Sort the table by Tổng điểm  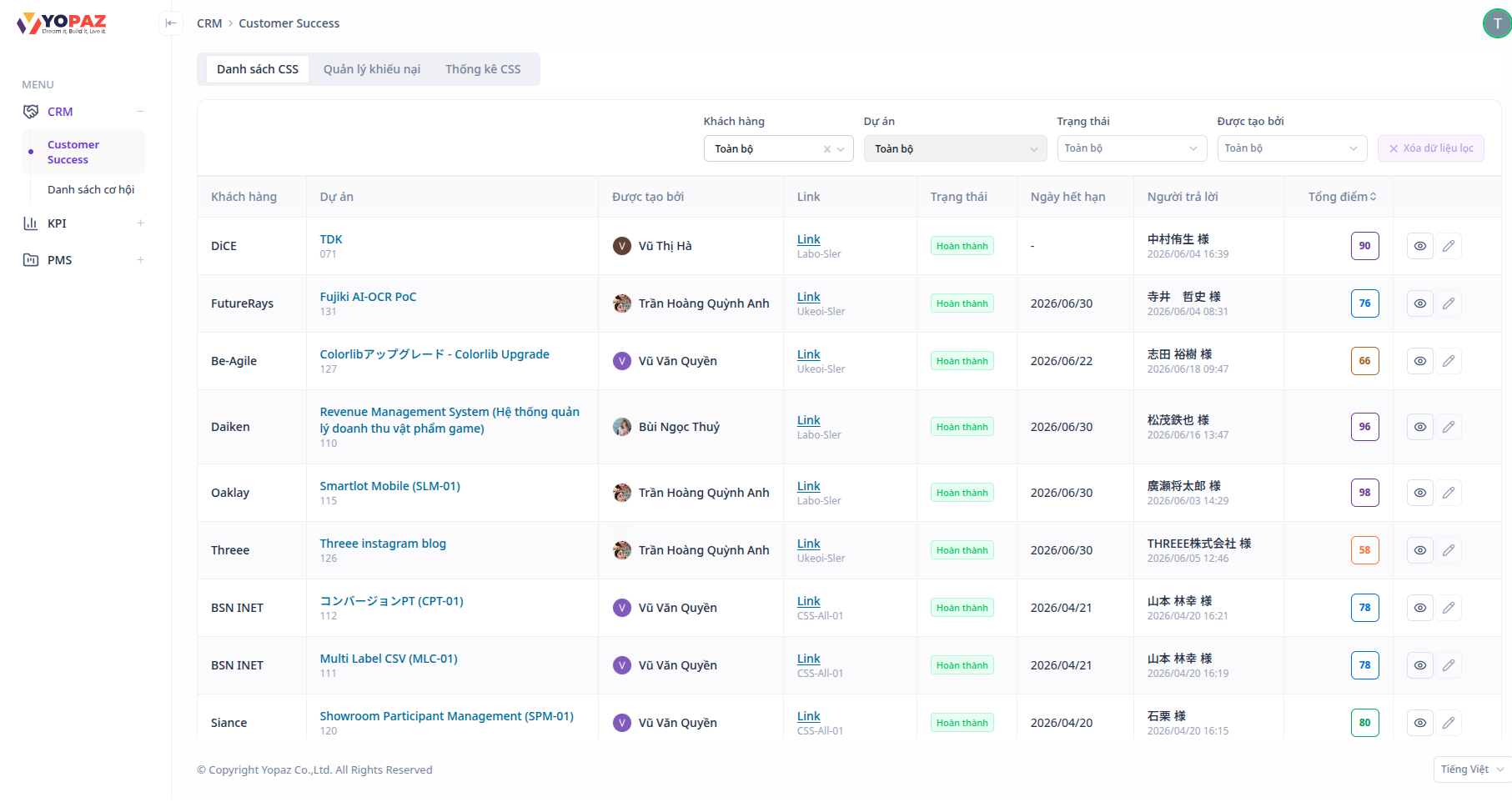[x=1342, y=197]
